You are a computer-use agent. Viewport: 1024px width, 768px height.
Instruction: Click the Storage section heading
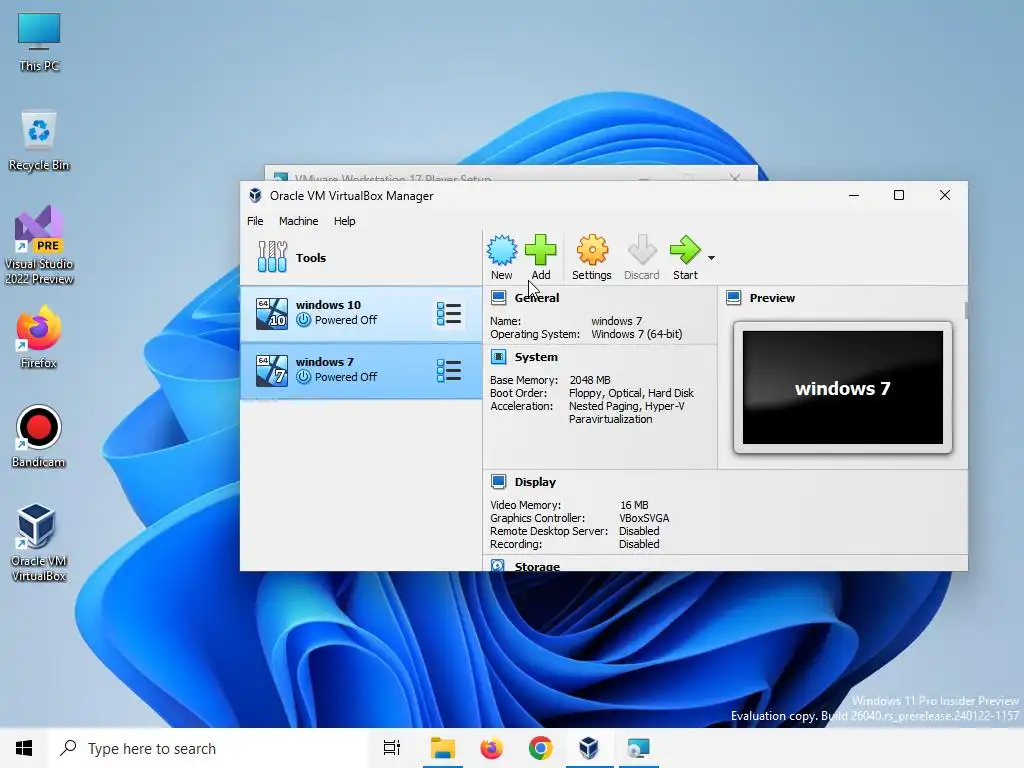pyautogui.click(x=537, y=566)
